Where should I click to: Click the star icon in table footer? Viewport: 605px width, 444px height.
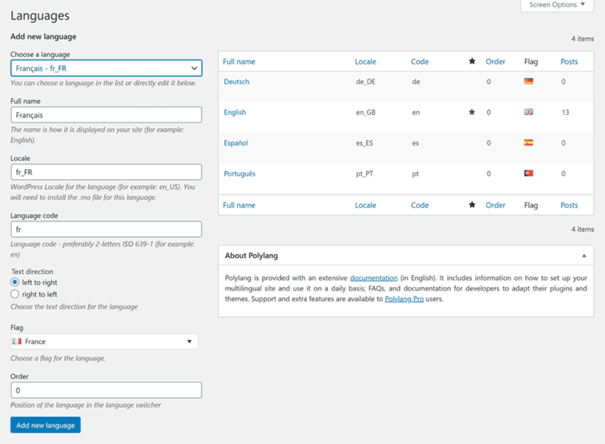pos(472,204)
